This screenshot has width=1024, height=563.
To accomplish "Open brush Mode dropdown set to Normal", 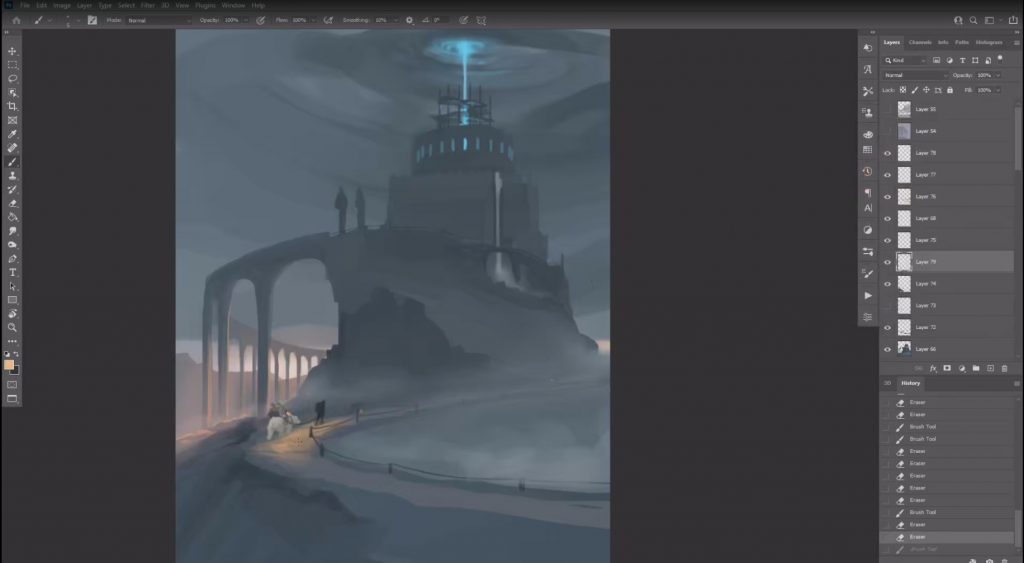I will pyautogui.click(x=159, y=20).
